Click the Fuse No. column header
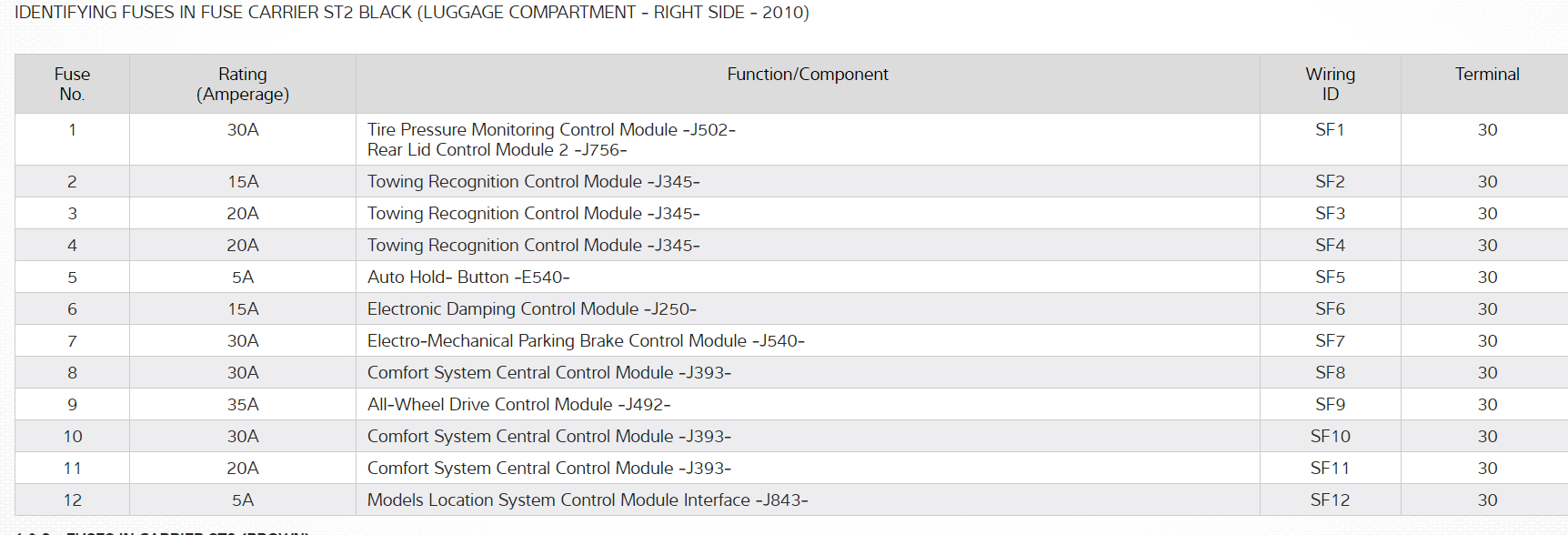Viewport: 1568px width, 535px height. tap(72, 84)
